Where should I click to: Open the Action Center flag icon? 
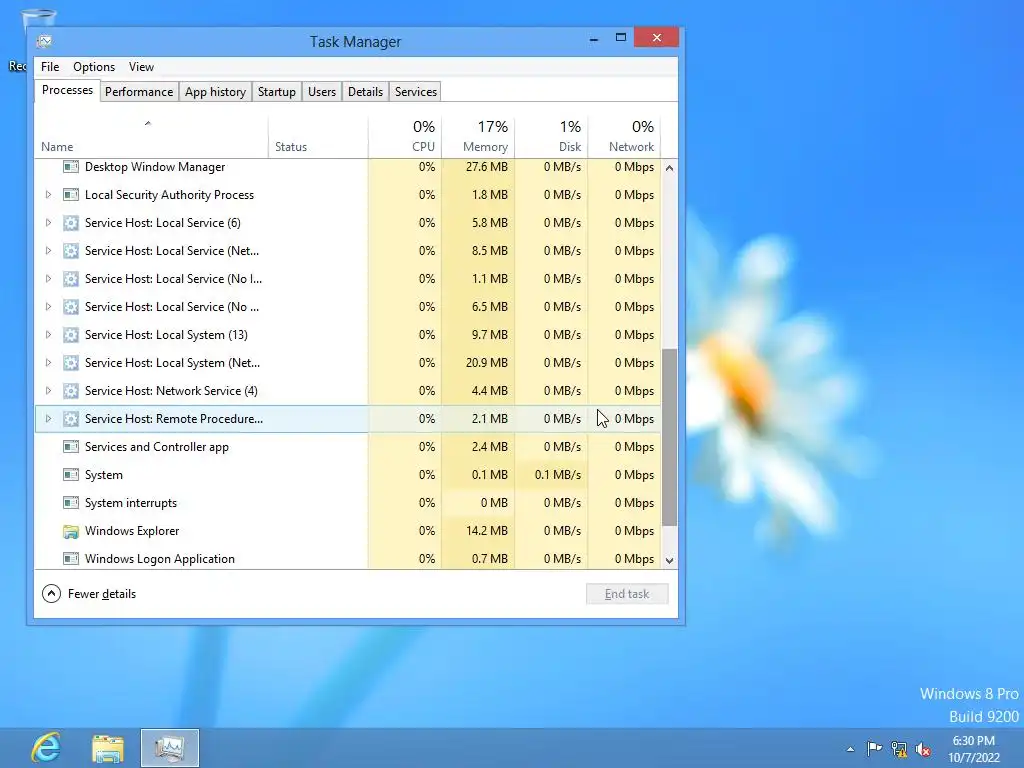coord(874,748)
